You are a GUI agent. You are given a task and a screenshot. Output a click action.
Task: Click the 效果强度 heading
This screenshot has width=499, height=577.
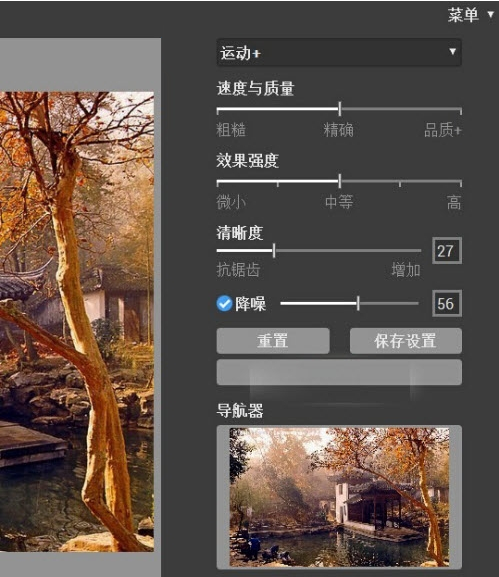tap(247, 161)
